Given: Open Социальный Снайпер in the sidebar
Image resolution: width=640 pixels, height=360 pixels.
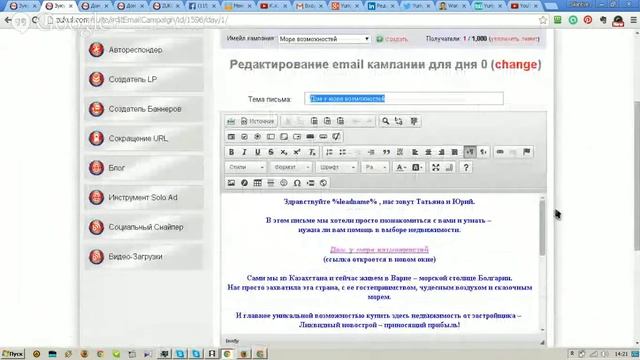Looking at the screenshot, I should point(144,227).
